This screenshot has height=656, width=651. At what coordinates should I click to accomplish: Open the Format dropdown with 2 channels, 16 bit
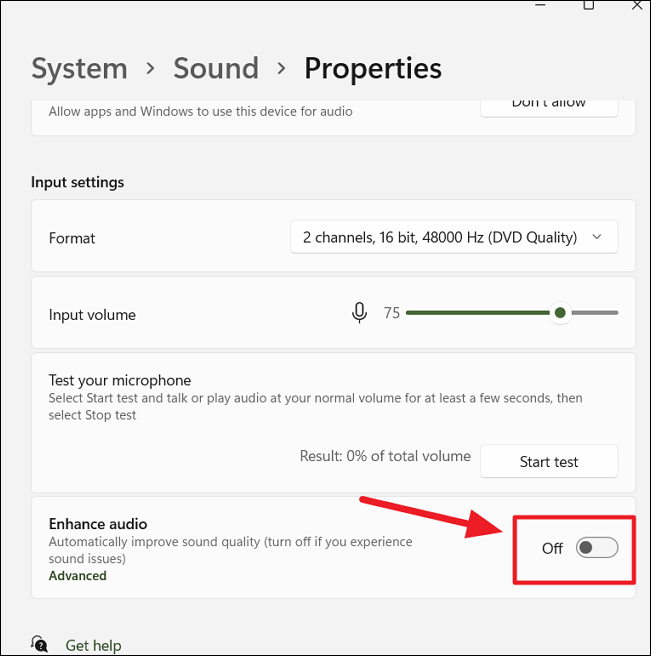pos(454,237)
